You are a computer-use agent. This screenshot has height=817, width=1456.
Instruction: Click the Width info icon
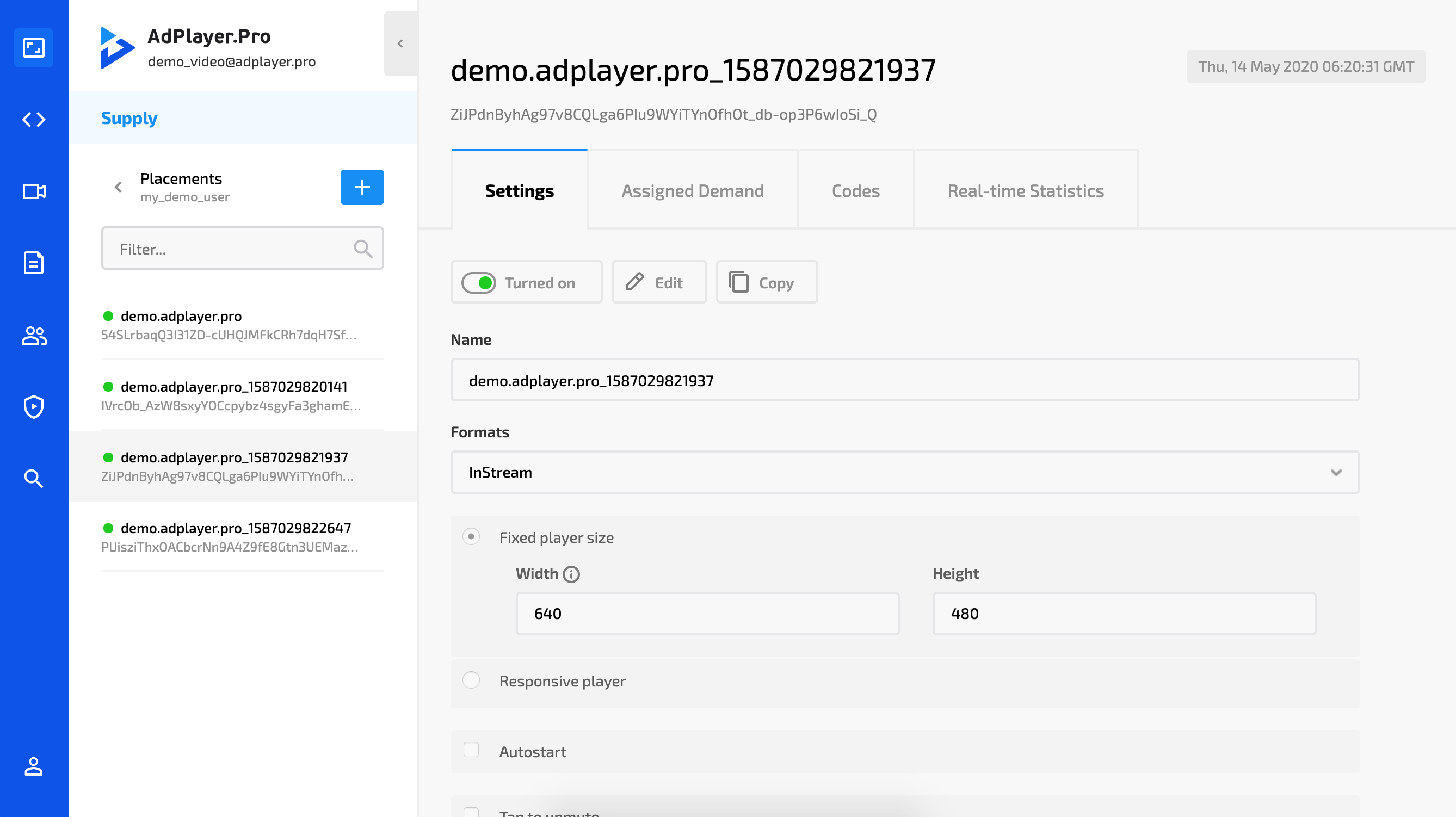click(571, 574)
